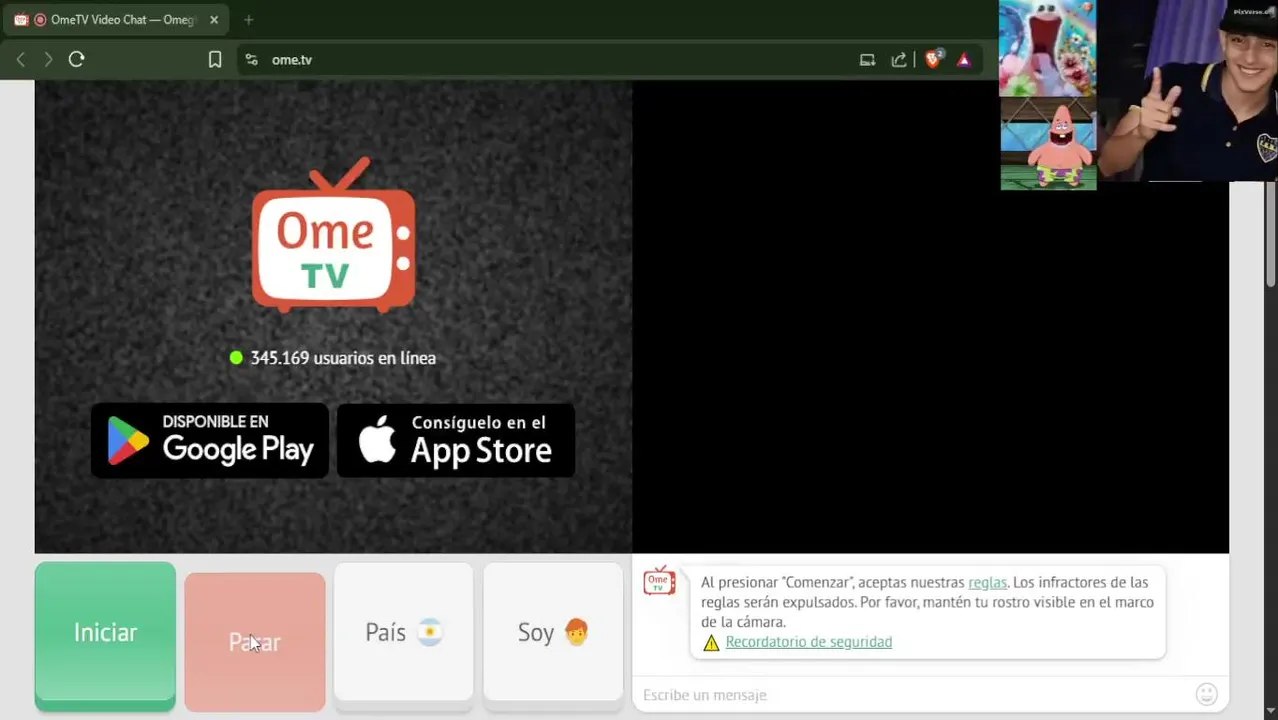The height and width of the screenshot is (720, 1278).
Task: Open picture-in-picture icon in address bar
Action: (867, 60)
